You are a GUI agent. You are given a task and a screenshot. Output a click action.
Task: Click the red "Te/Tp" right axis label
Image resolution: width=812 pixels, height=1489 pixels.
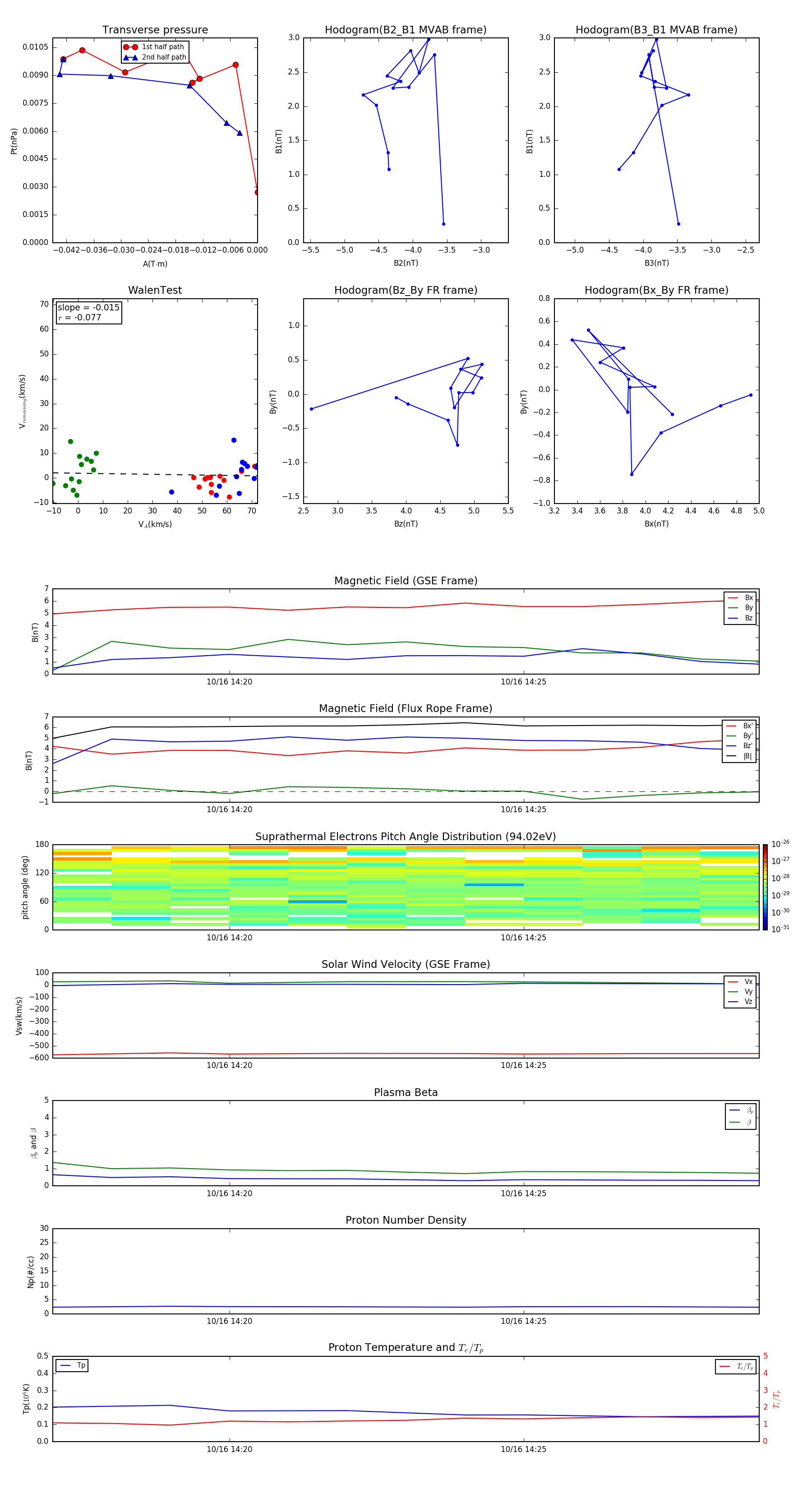tap(777, 1399)
